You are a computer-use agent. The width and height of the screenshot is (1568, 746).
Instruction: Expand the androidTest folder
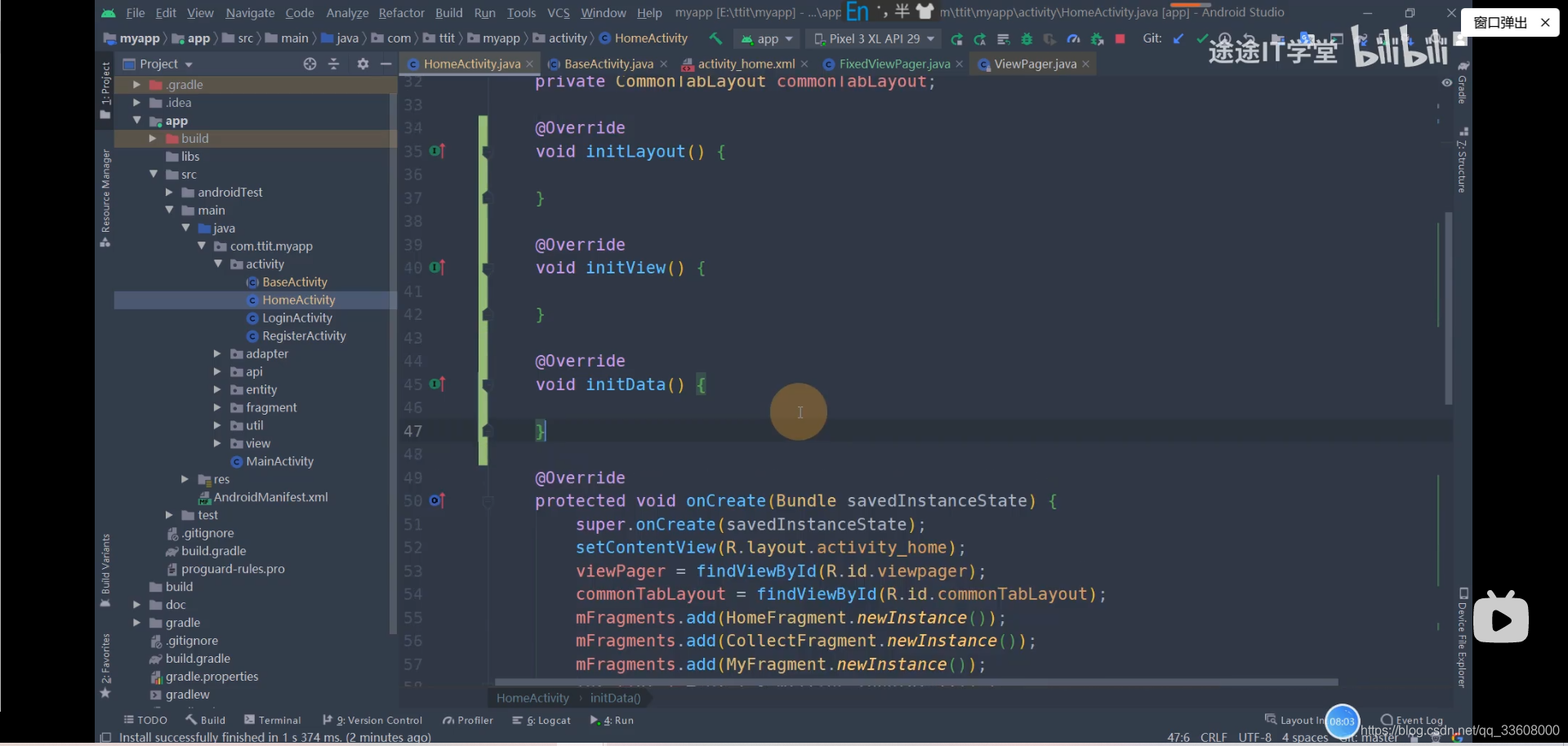pyautogui.click(x=169, y=193)
